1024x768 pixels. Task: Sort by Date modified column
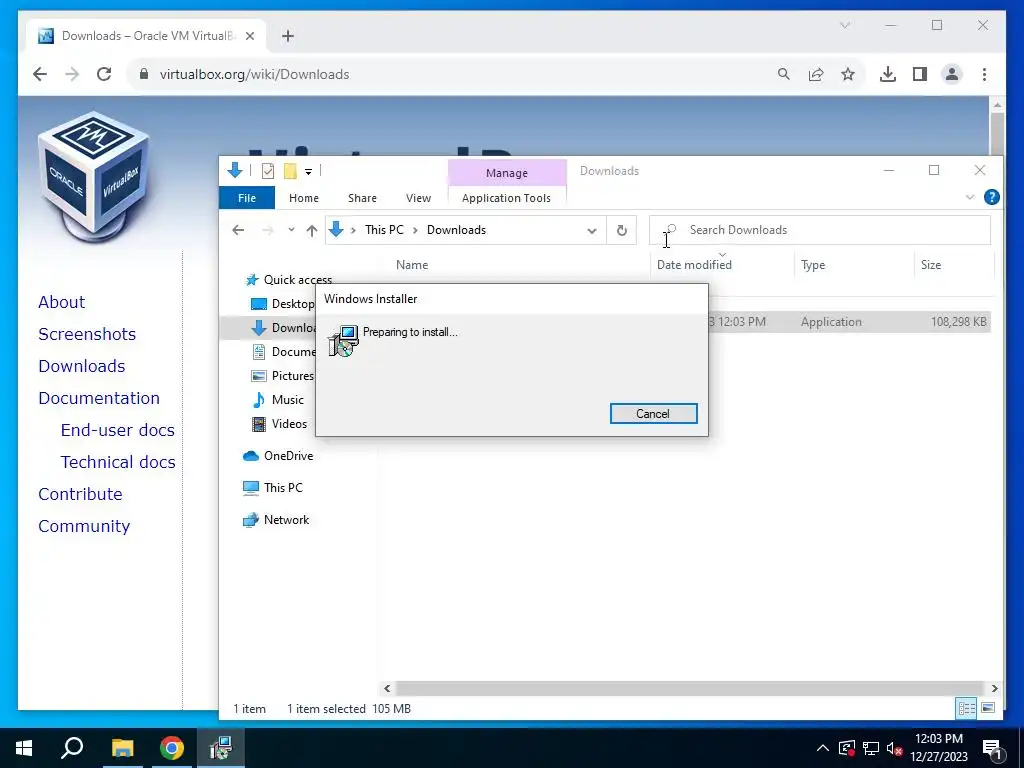pos(694,265)
